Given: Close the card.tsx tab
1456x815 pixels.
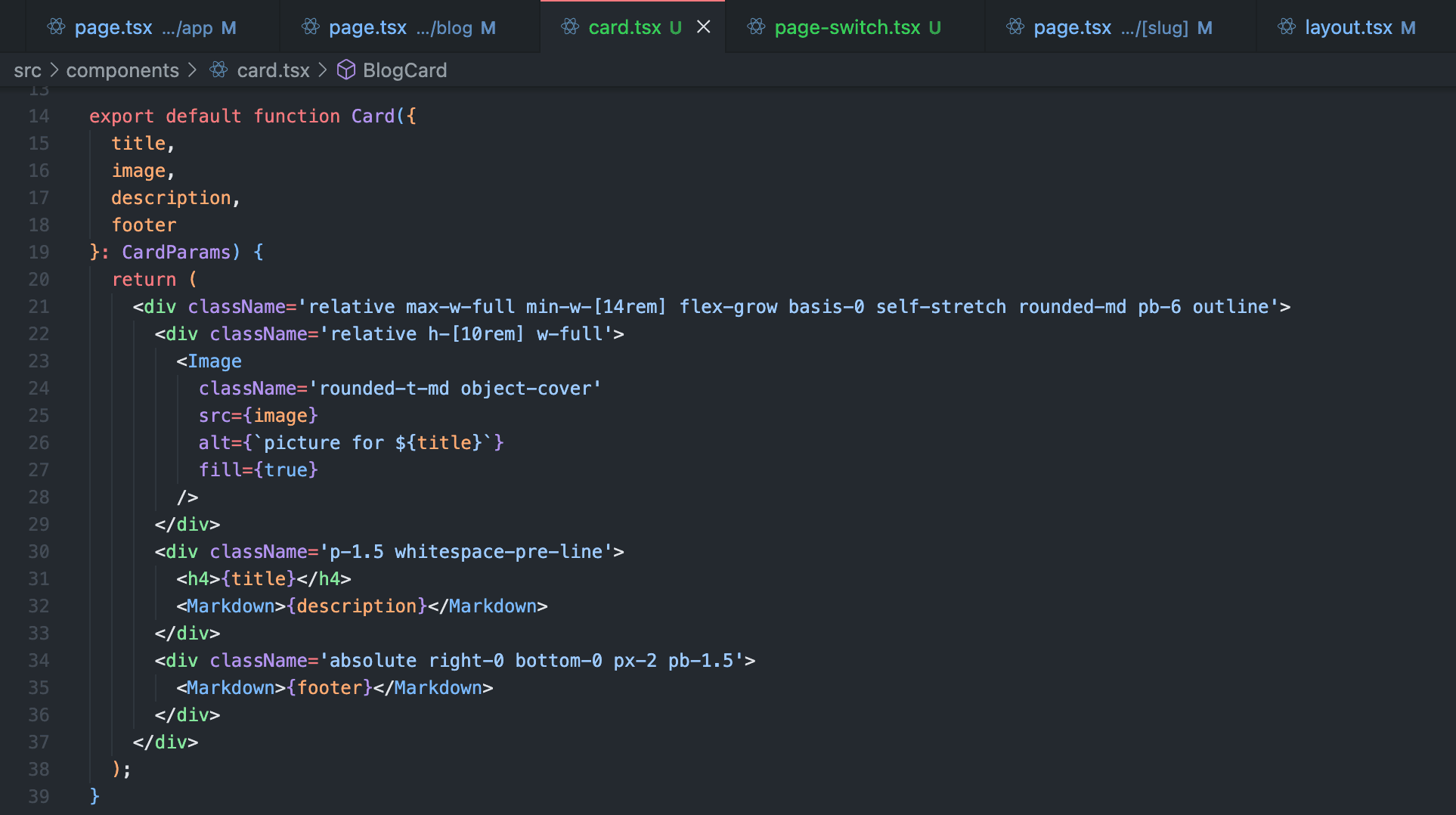Looking at the screenshot, I should click(703, 27).
